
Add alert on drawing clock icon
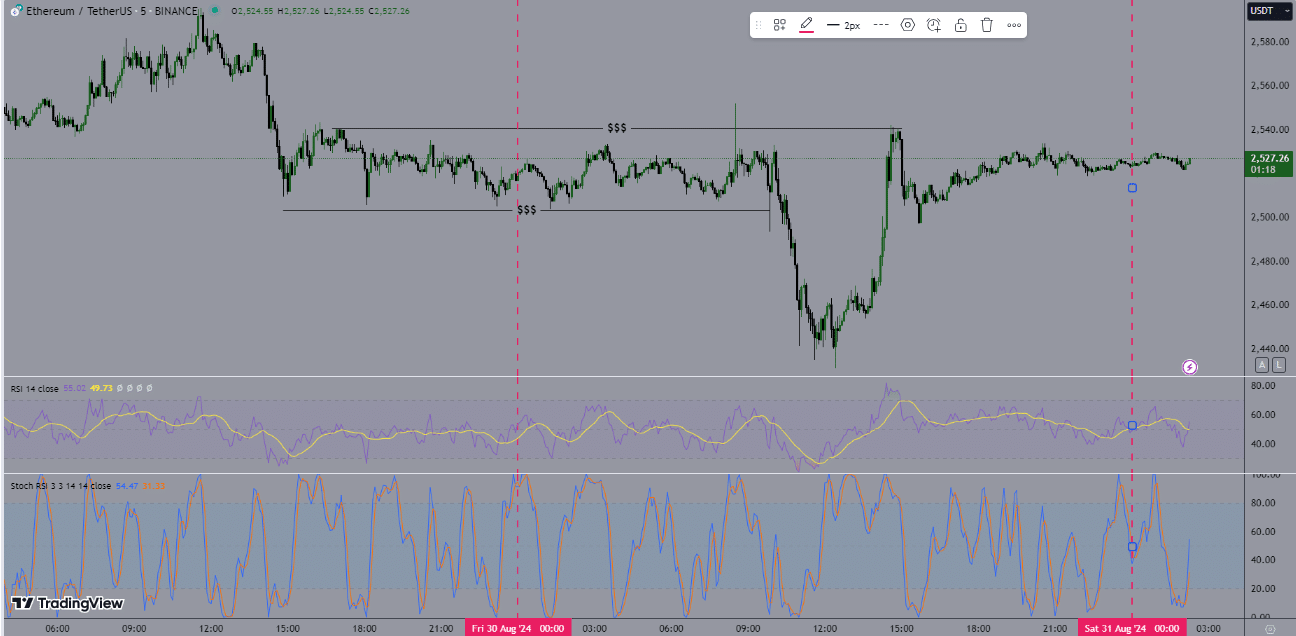coord(934,25)
